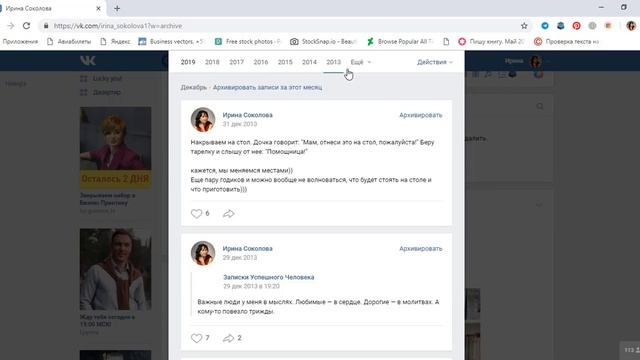
Task: Open Browse Popular All bookmark
Action: click(400, 42)
